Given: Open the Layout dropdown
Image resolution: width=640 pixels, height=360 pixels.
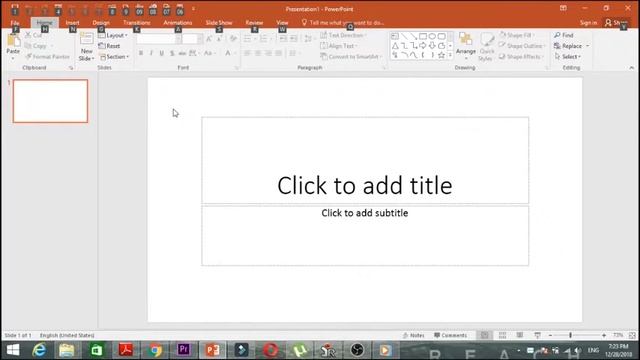Looking at the screenshot, I should click(x=113, y=36).
